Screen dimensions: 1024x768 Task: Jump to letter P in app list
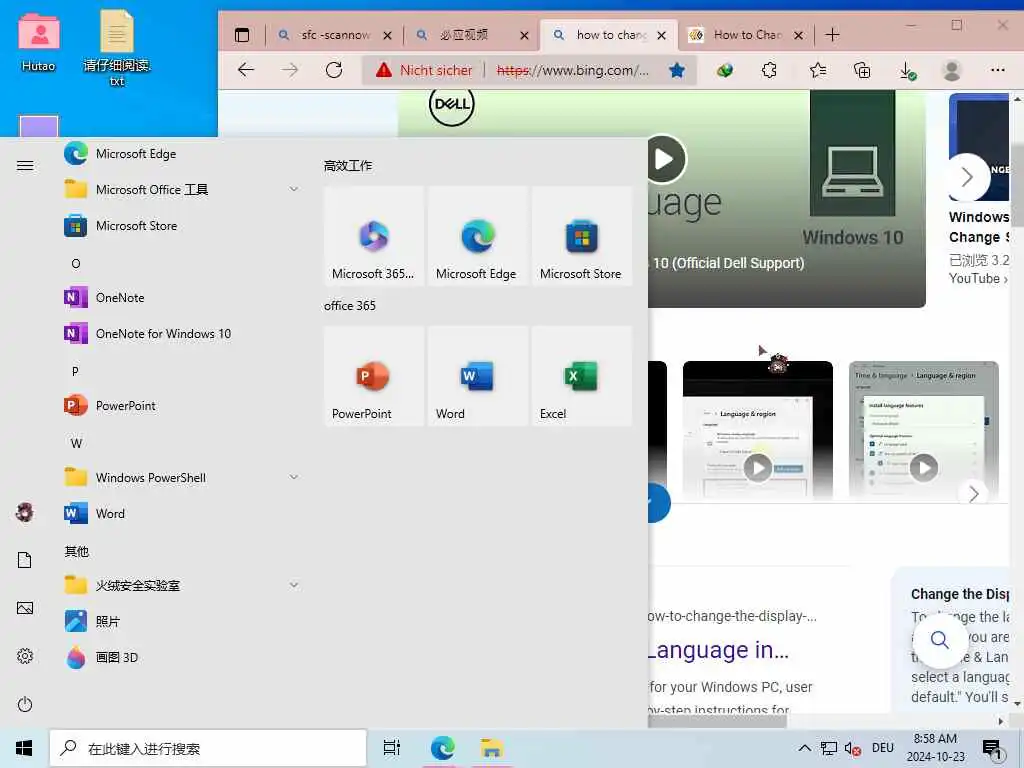point(75,372)
